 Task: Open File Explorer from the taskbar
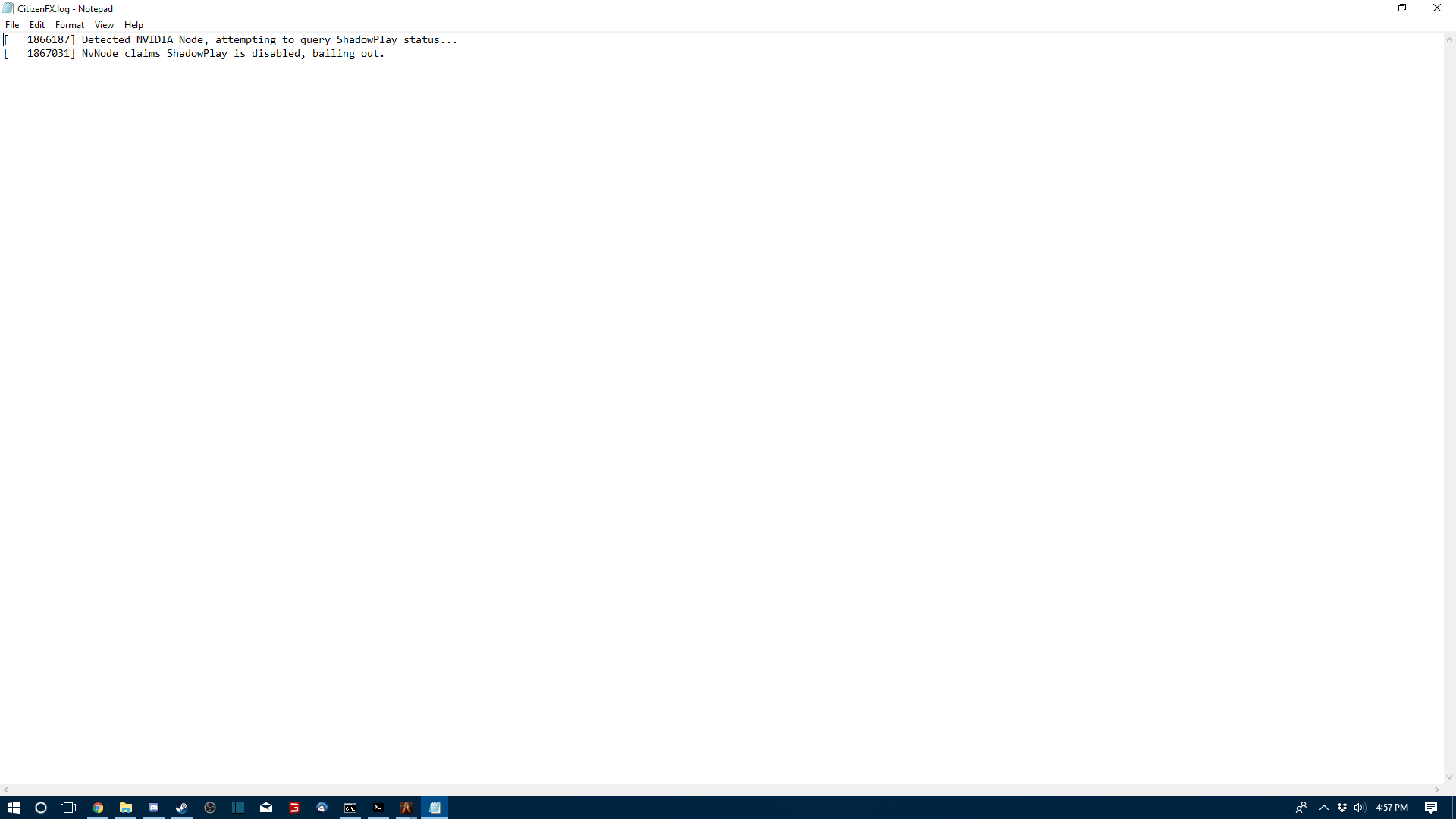(126, 808)
